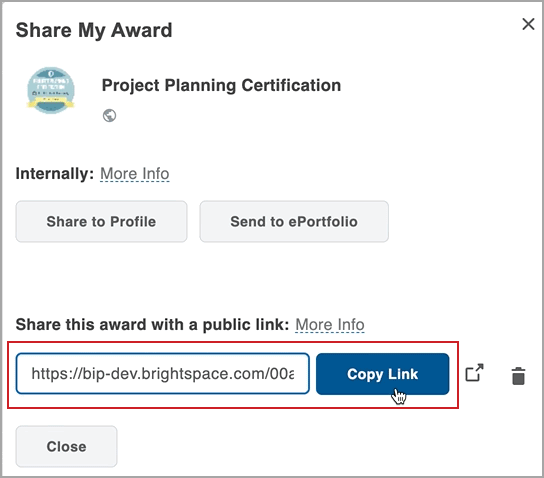The image size is (544, 478).
Task: Click the 'Share this award with a public link:' label
Action: click(152, 325)
